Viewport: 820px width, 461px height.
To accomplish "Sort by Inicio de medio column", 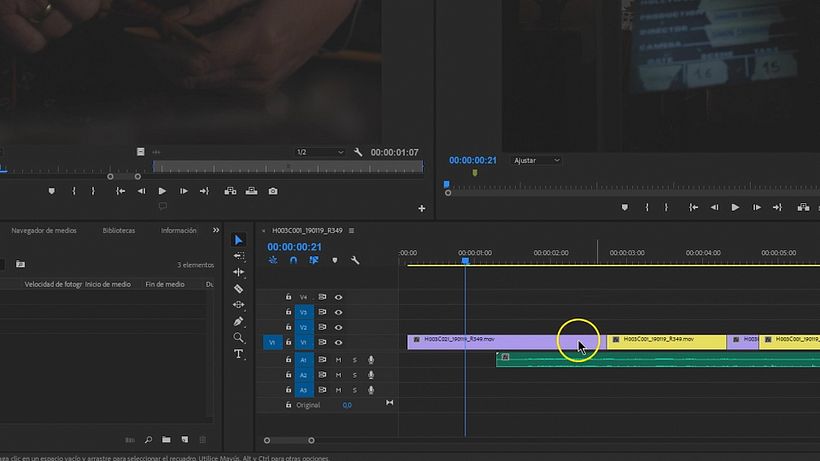I will [108, 284].
